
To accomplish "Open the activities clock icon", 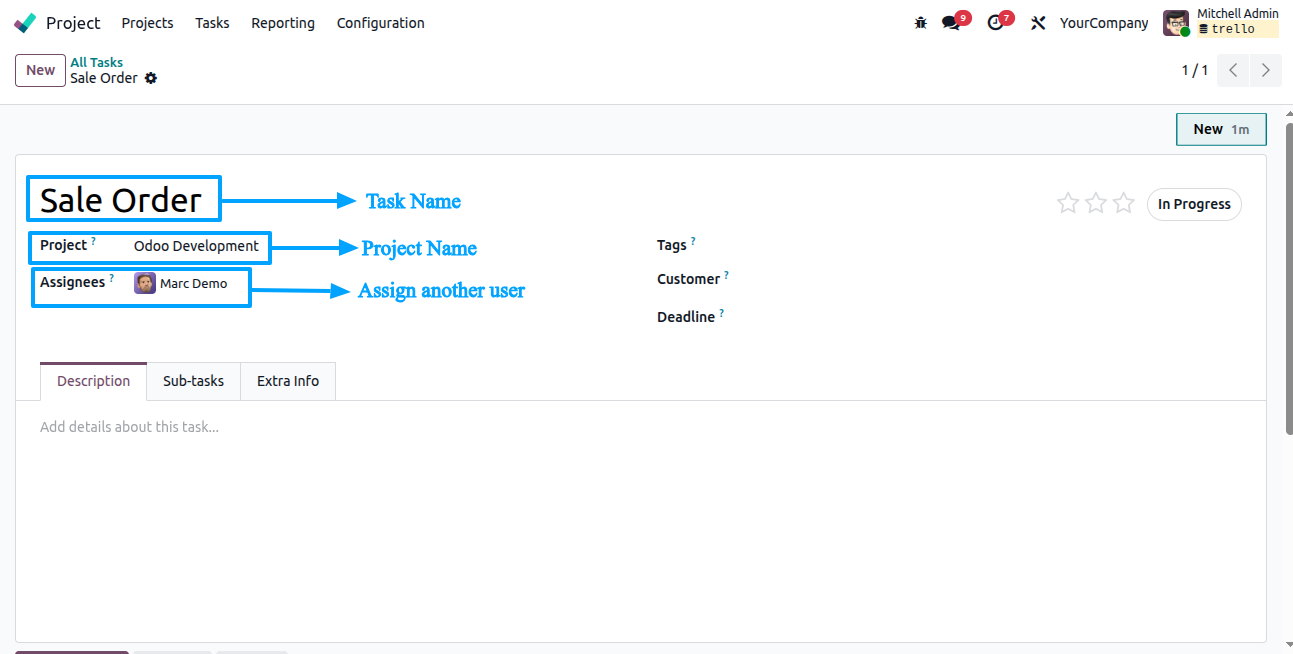I will coord(995,22).
